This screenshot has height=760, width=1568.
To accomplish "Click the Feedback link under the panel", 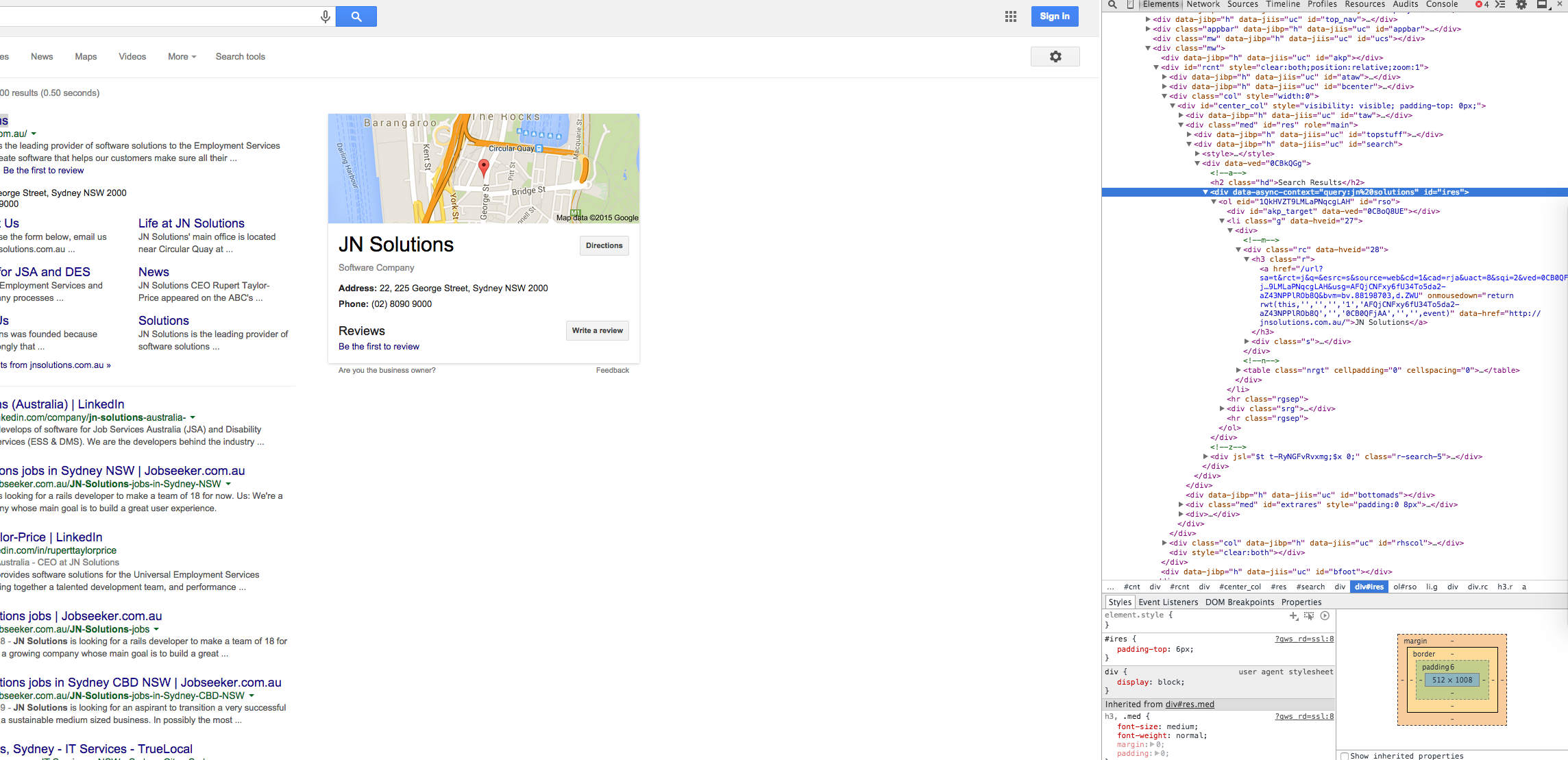I will pos(613,370).
